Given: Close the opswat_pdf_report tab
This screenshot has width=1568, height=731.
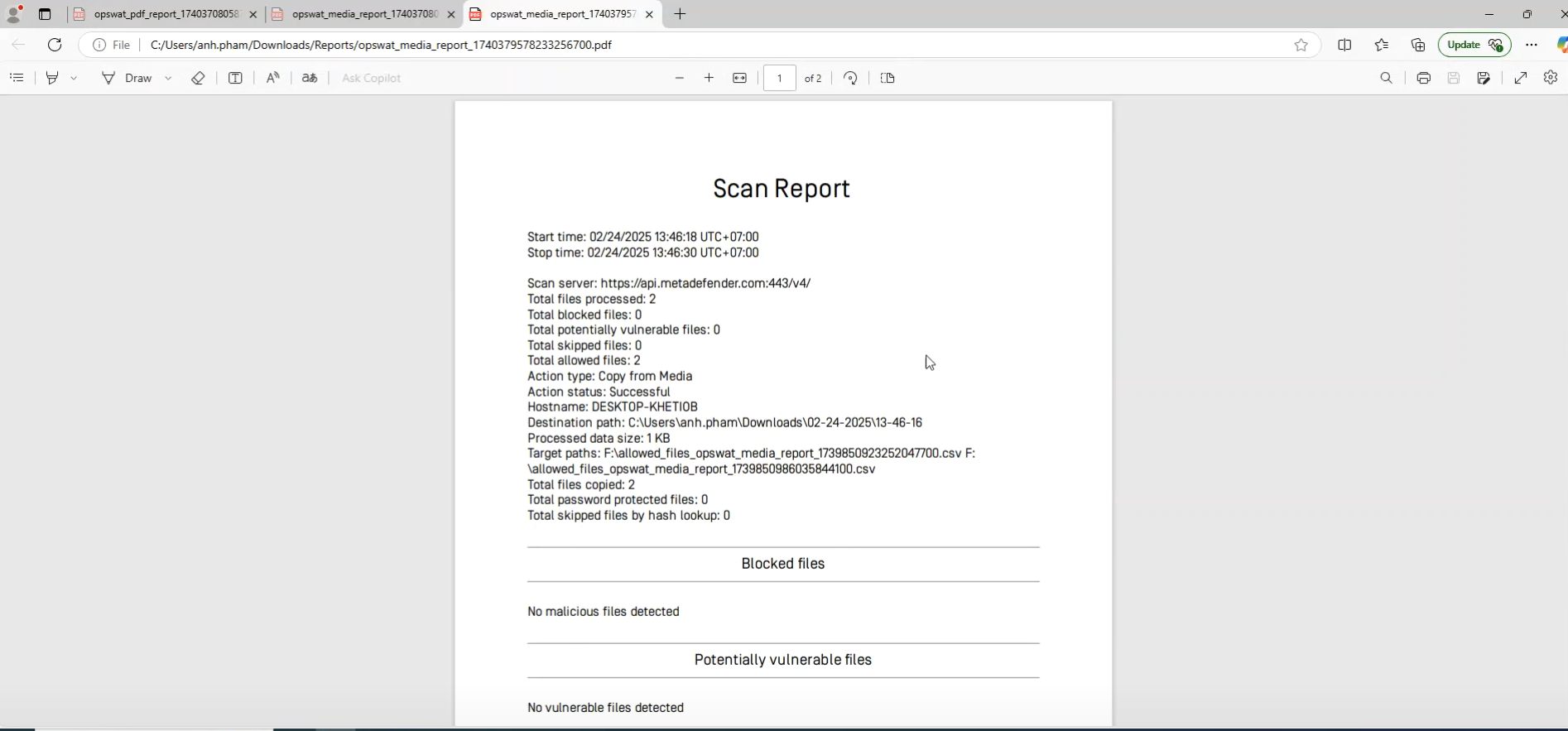Looking at the screenshot, I should pyautogui.click(x=253, y=14).
